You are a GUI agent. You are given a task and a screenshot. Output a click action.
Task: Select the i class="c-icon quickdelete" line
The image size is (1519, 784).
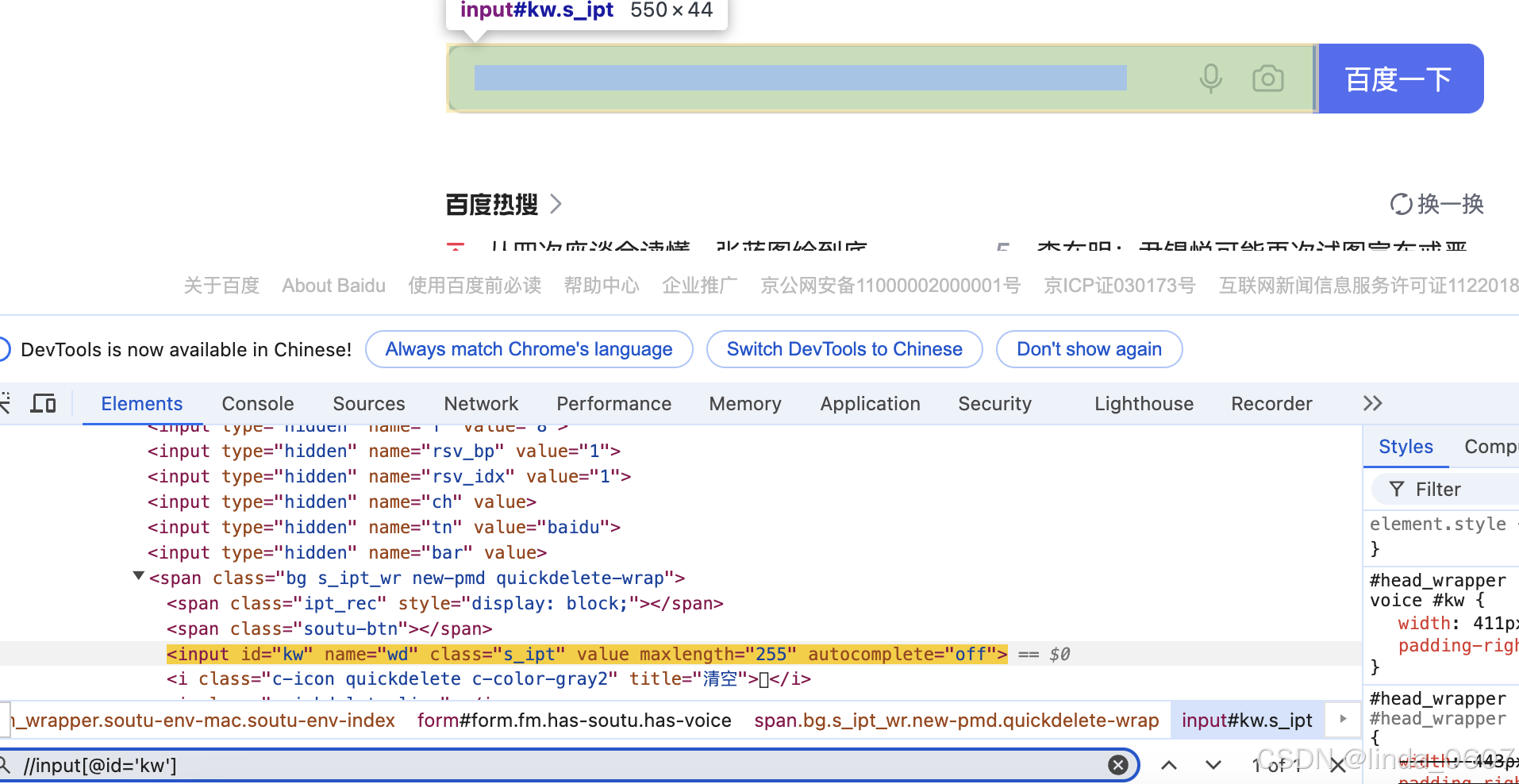click(x=488, y=679)
